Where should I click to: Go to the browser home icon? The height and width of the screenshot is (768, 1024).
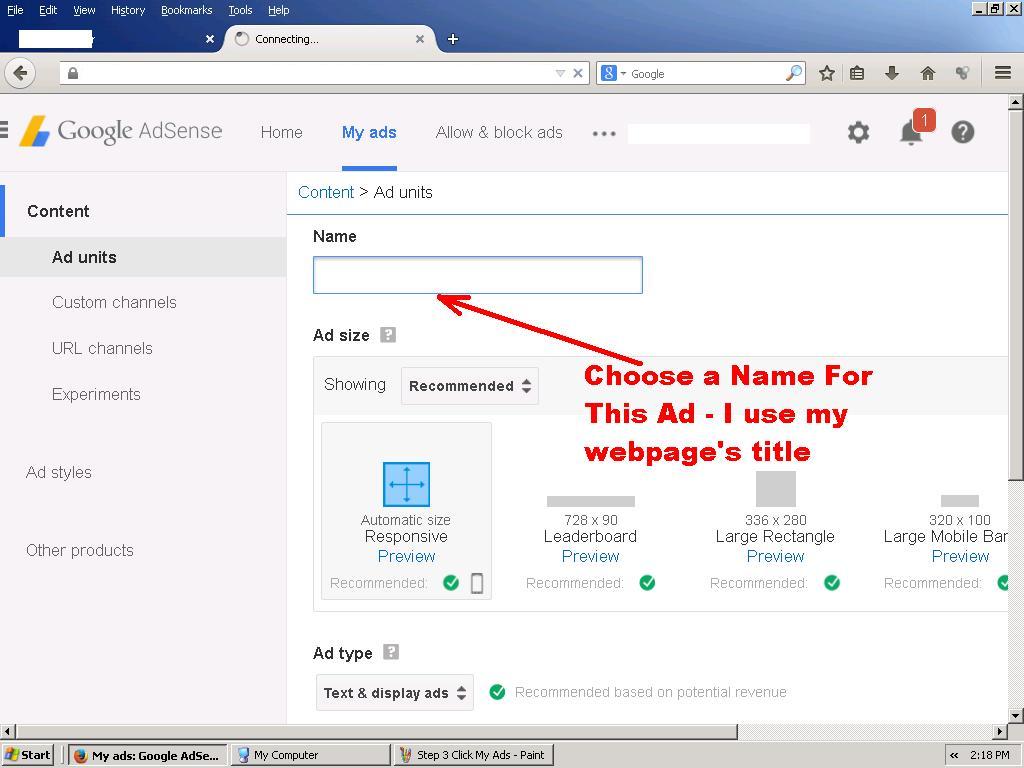927,73
